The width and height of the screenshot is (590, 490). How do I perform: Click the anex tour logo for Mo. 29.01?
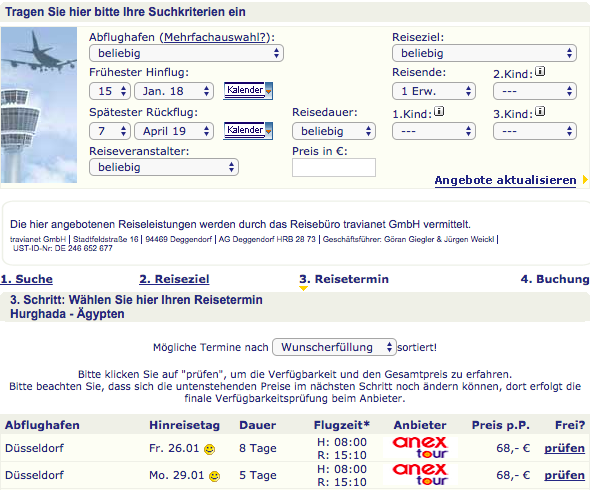tap(420, 475)
